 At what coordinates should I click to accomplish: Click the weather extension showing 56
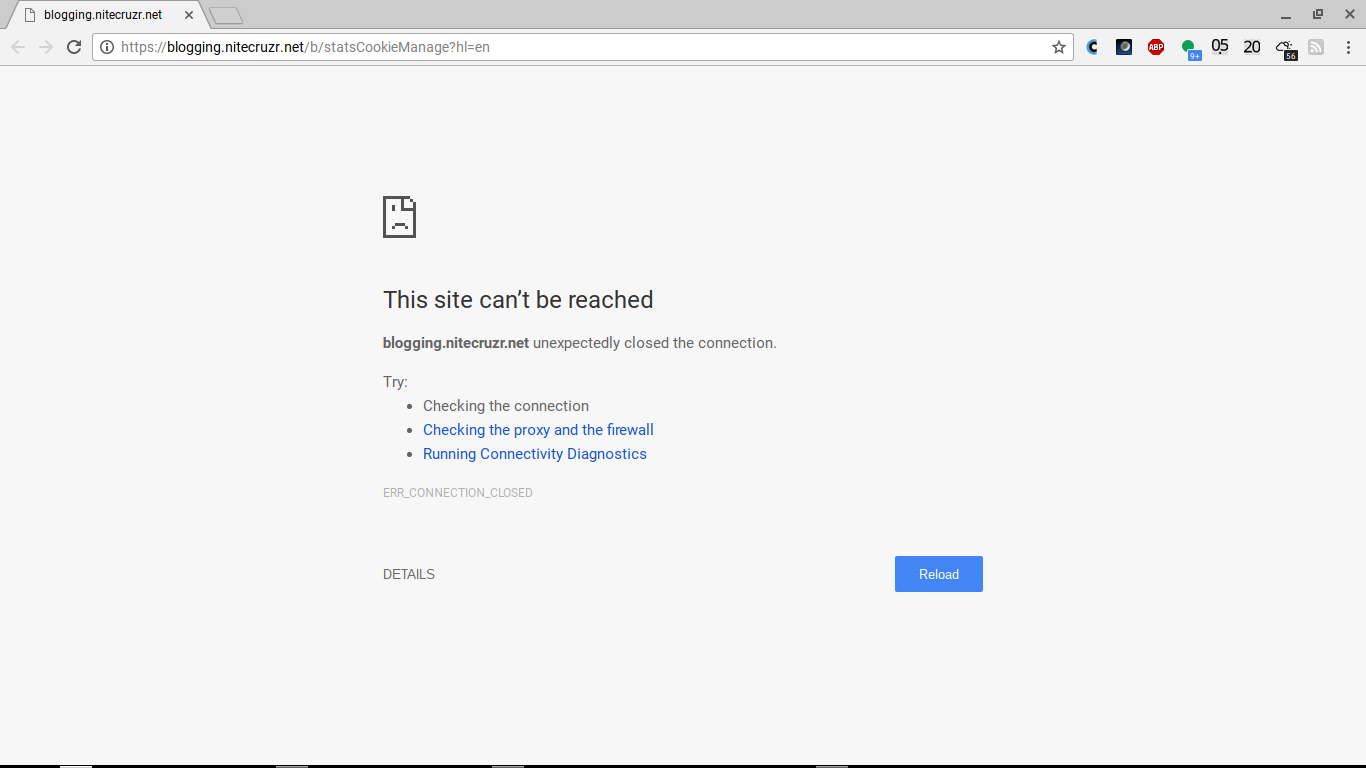pos(1286,47)
